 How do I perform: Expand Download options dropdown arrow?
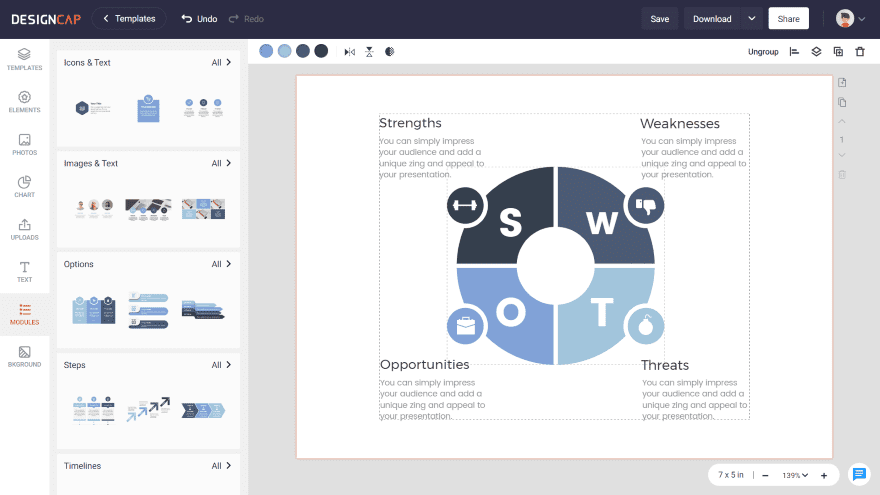[751, 19]
